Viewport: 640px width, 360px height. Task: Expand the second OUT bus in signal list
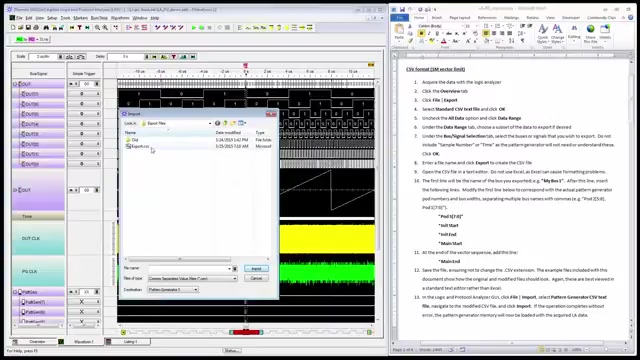15,190
